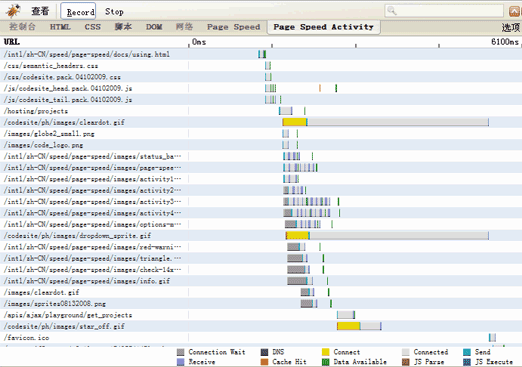The width and height of the screenshot is (522, 367).
Task: Click the yellow Connect legend swatch
Action: click(x=326, y=352)
